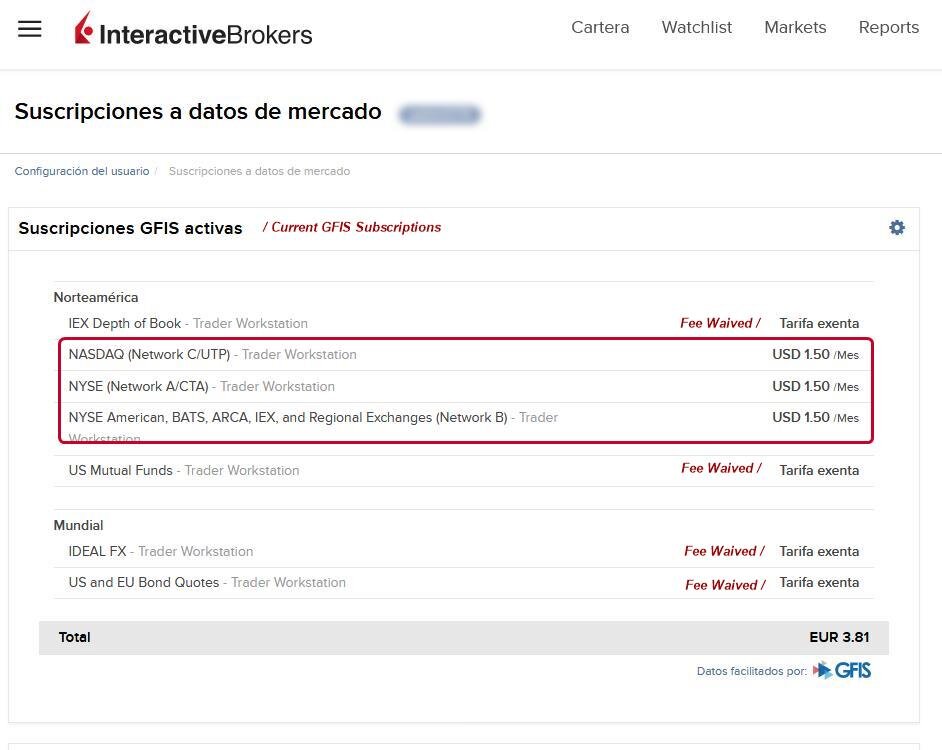Click the blurred account badge beside the title
Image resolution: width=942 pixels, height=750 pixels.
(440, 114)
